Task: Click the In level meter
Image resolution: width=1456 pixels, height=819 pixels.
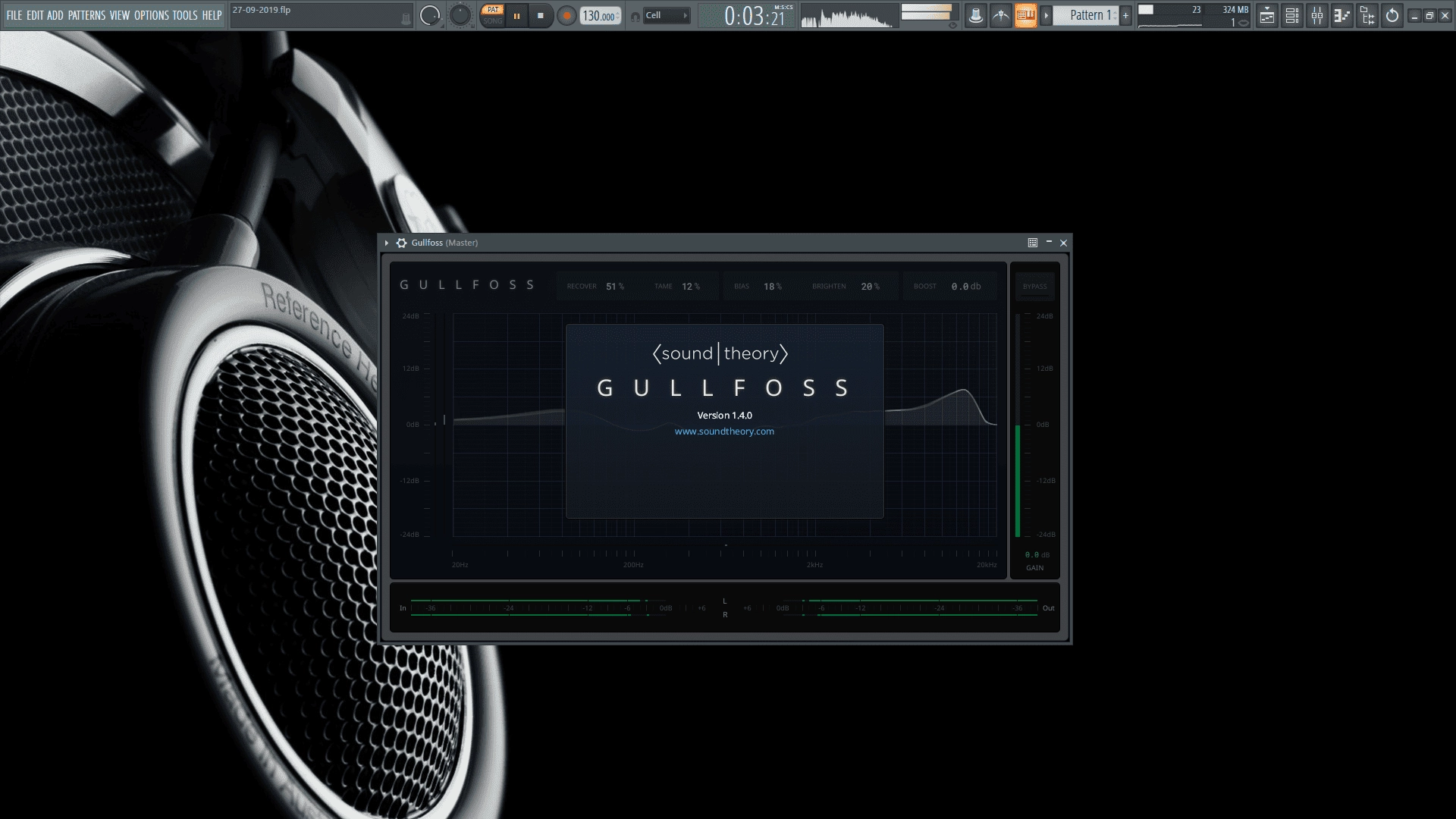Action: (538, 608)
